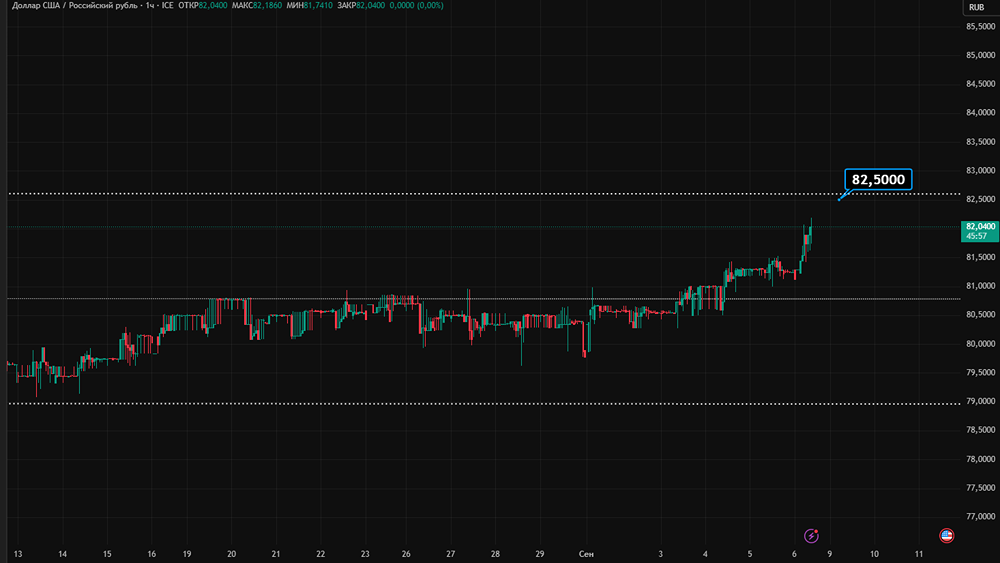Click the 0,0000 (0,00%) change value
Screen dimensions: 1000x563
[416, 5]
